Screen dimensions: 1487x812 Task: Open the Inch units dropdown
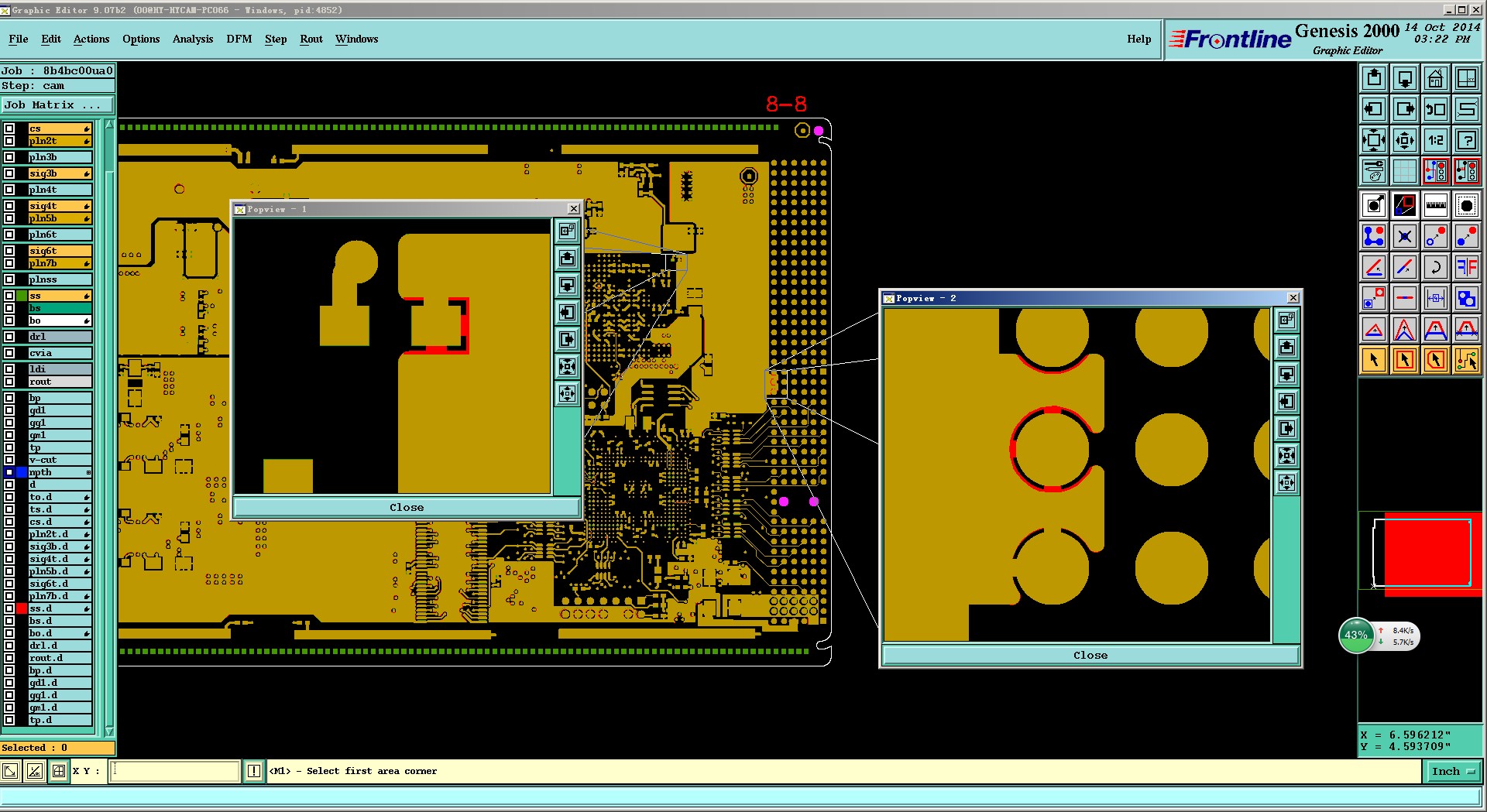tap(1452, 771)
